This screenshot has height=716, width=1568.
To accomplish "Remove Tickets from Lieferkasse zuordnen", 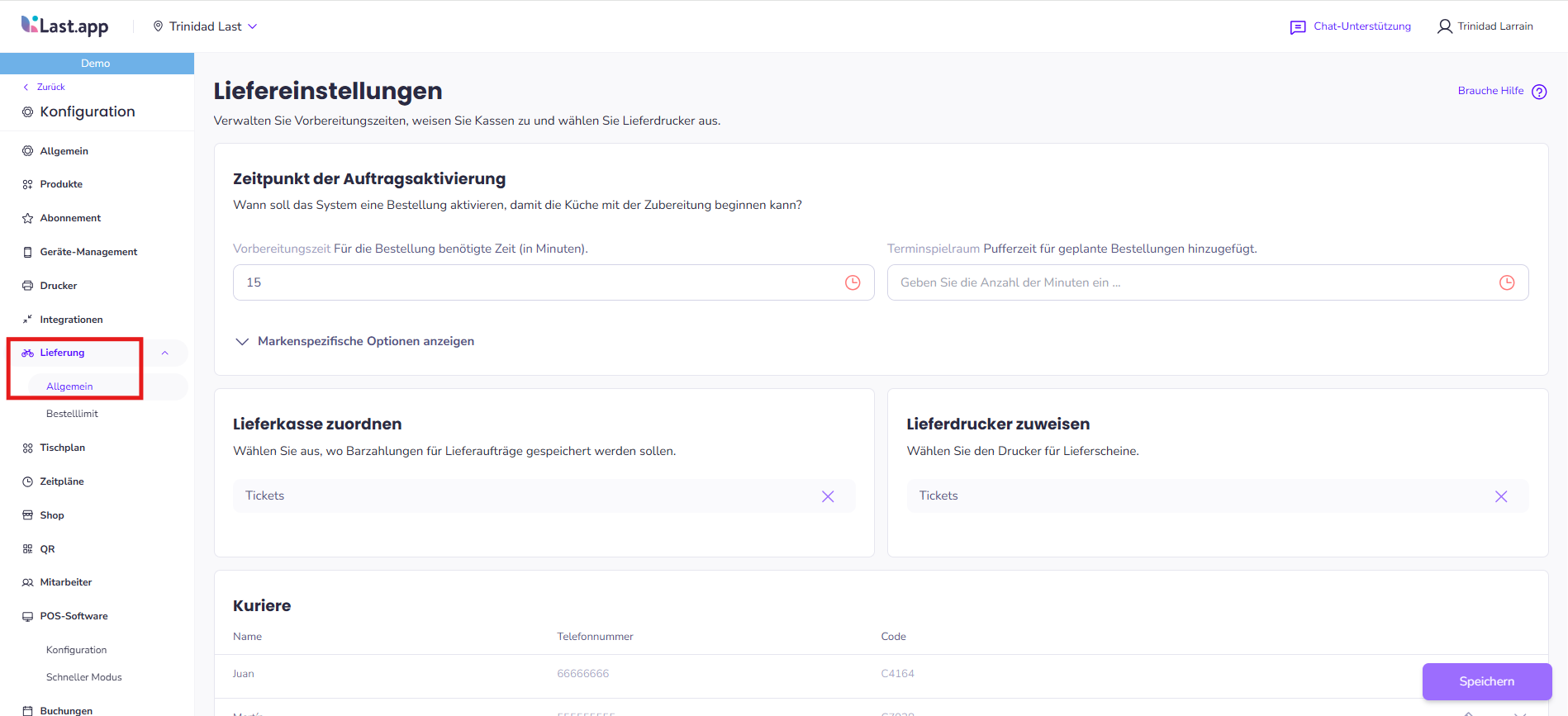I will [x=828, y=496].
